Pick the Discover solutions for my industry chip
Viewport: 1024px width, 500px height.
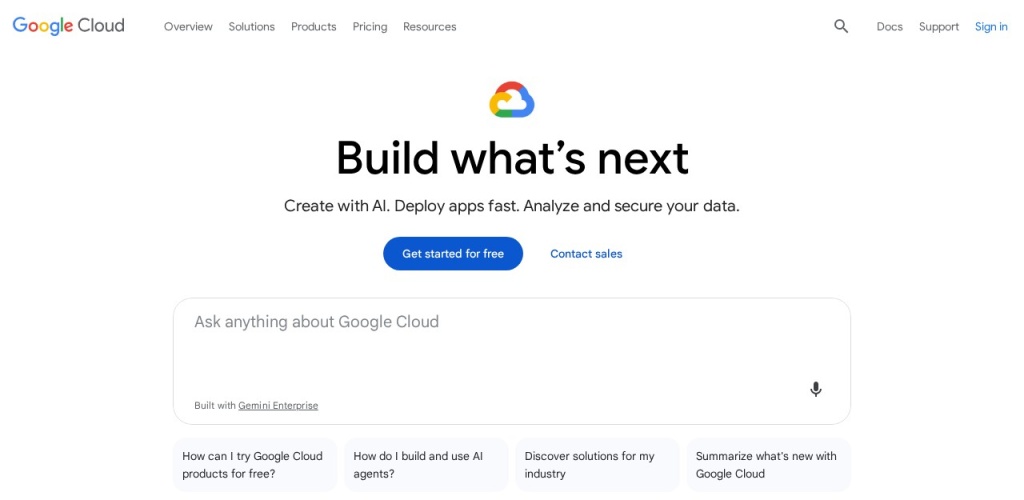tap(597, 465)
